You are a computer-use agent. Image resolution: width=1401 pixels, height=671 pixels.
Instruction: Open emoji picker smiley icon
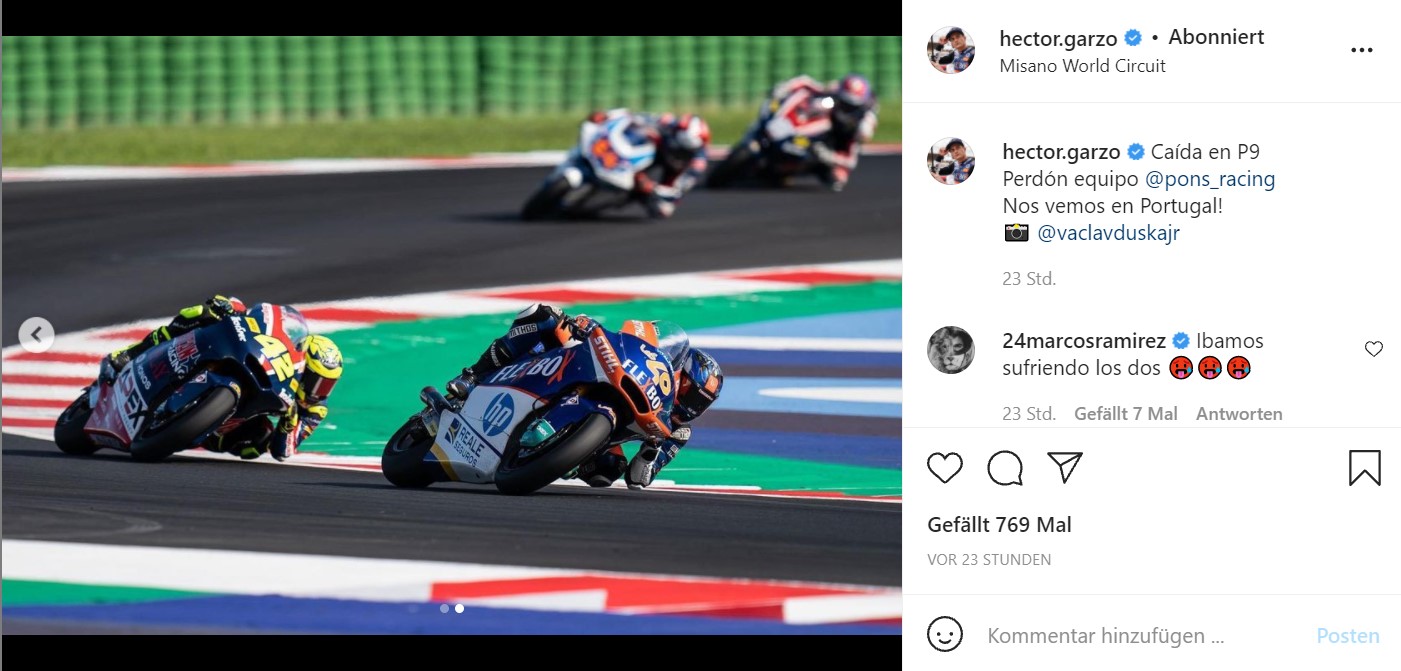pyautogui.click(x=945, y=634)
